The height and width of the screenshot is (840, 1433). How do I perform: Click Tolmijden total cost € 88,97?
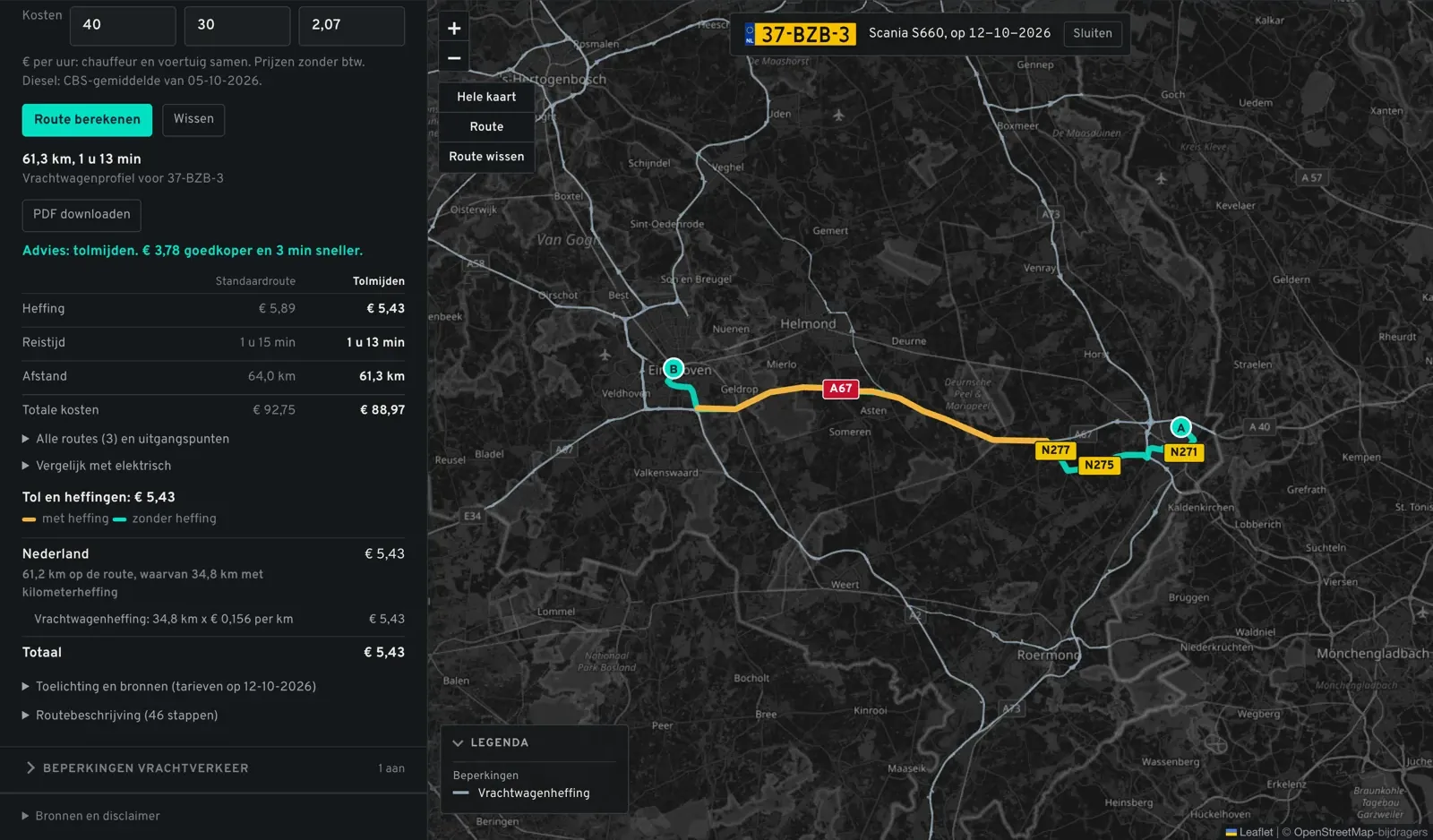382,410
